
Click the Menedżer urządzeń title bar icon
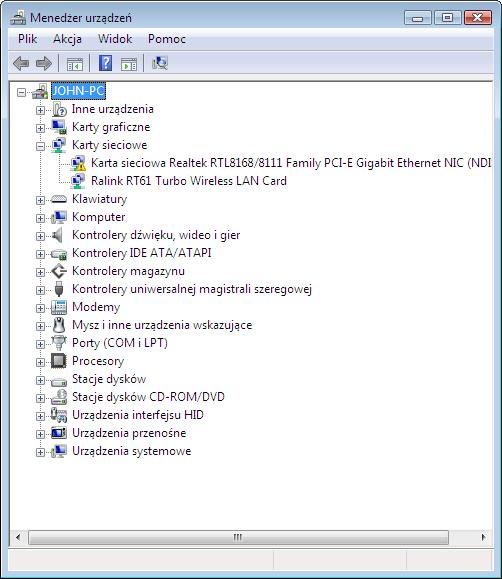pos(18,18)
